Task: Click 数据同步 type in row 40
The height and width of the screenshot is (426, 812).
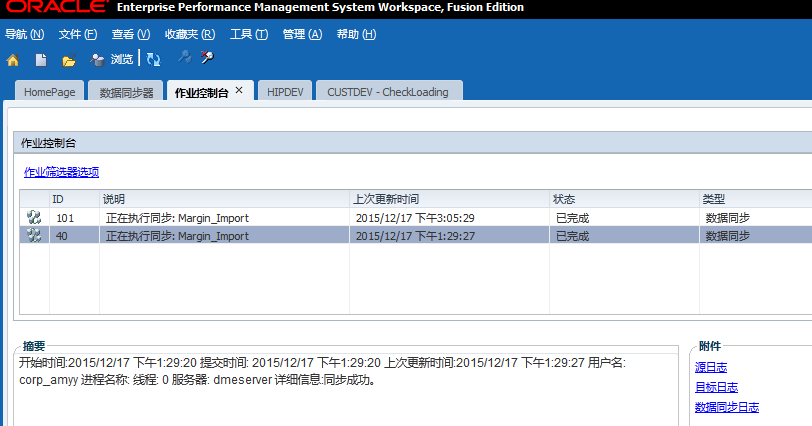Action: pos(756,236)
